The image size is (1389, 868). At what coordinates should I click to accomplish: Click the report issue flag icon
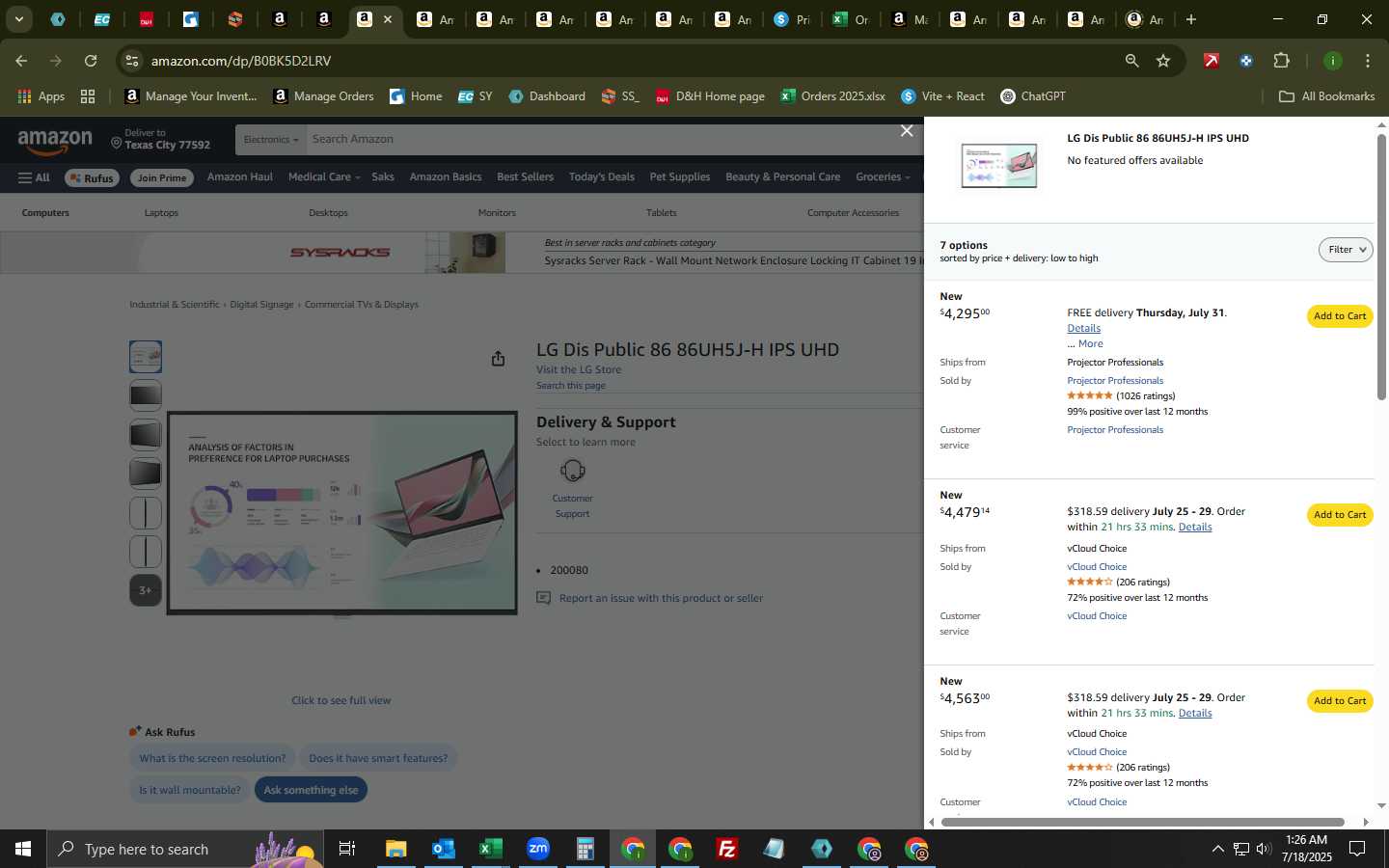point(543,598)
